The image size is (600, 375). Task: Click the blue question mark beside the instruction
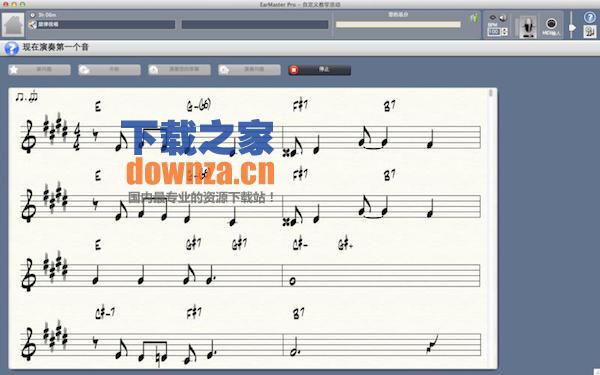coord(11,49)
